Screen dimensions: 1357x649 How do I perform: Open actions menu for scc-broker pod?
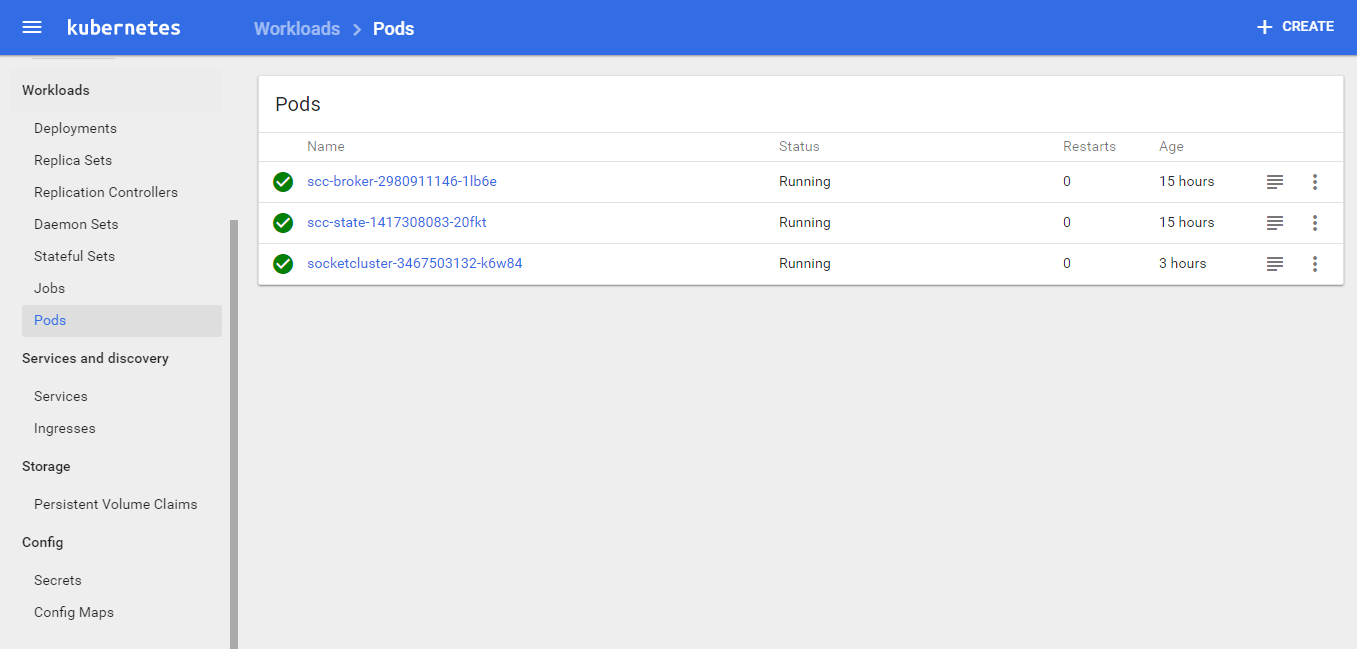coord(1314,182)
